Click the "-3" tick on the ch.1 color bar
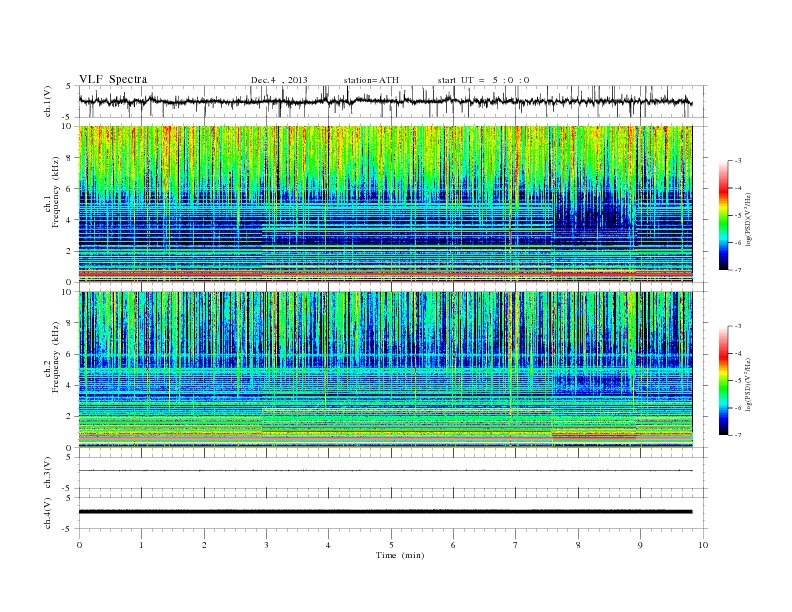792x612 pixels. pos(737,161)
